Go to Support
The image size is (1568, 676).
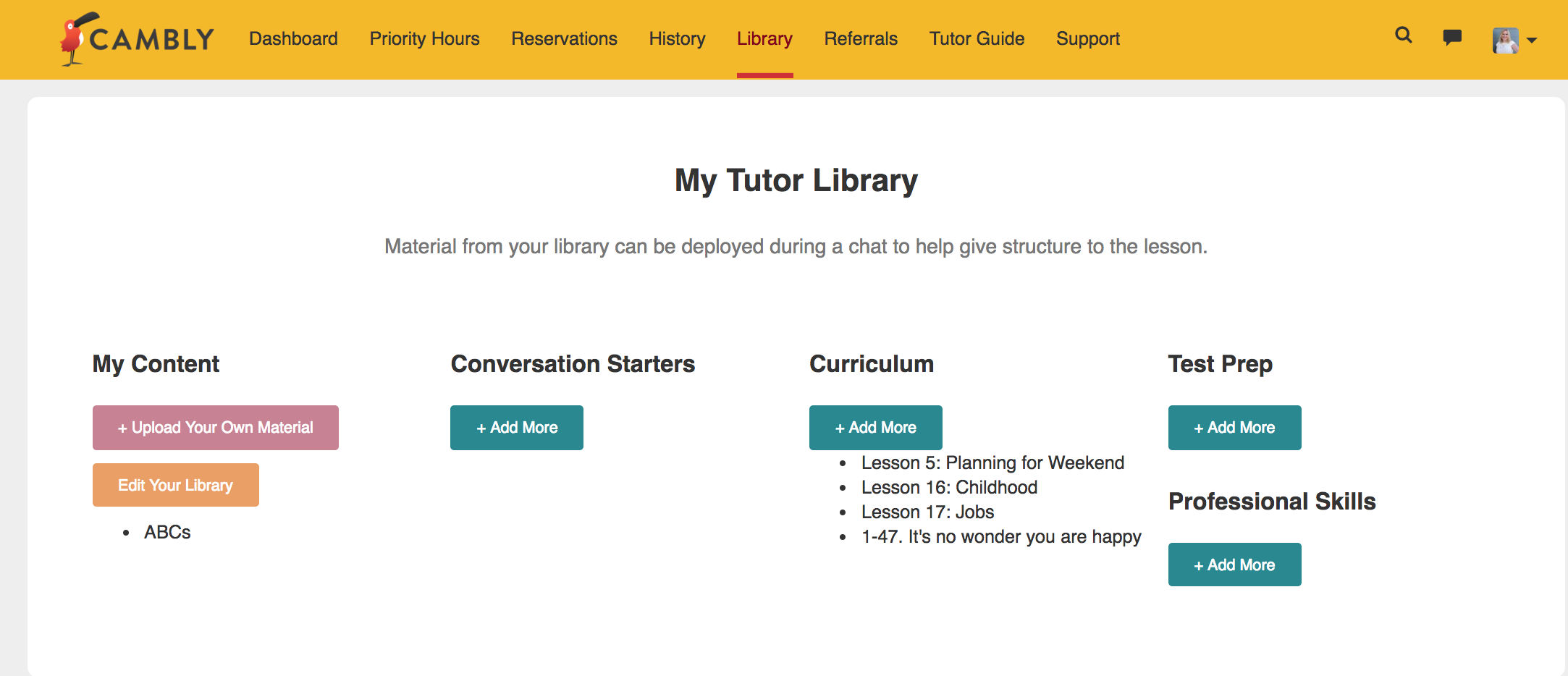tap(1088, 38)
